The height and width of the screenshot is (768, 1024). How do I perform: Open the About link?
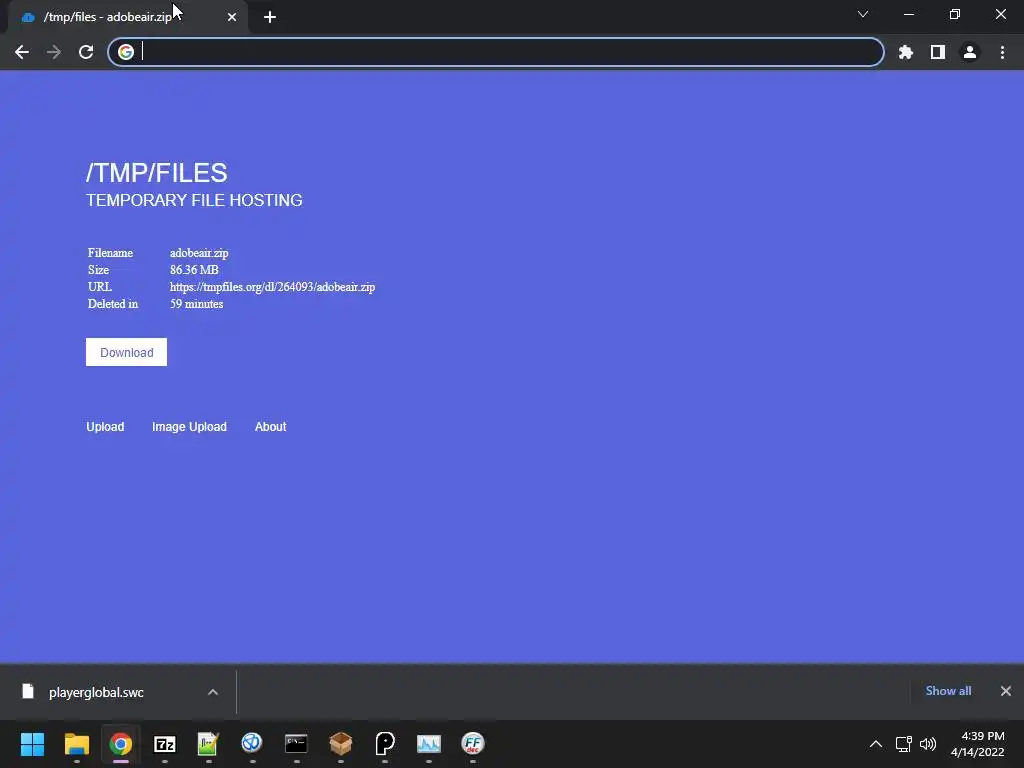[270, 426]
